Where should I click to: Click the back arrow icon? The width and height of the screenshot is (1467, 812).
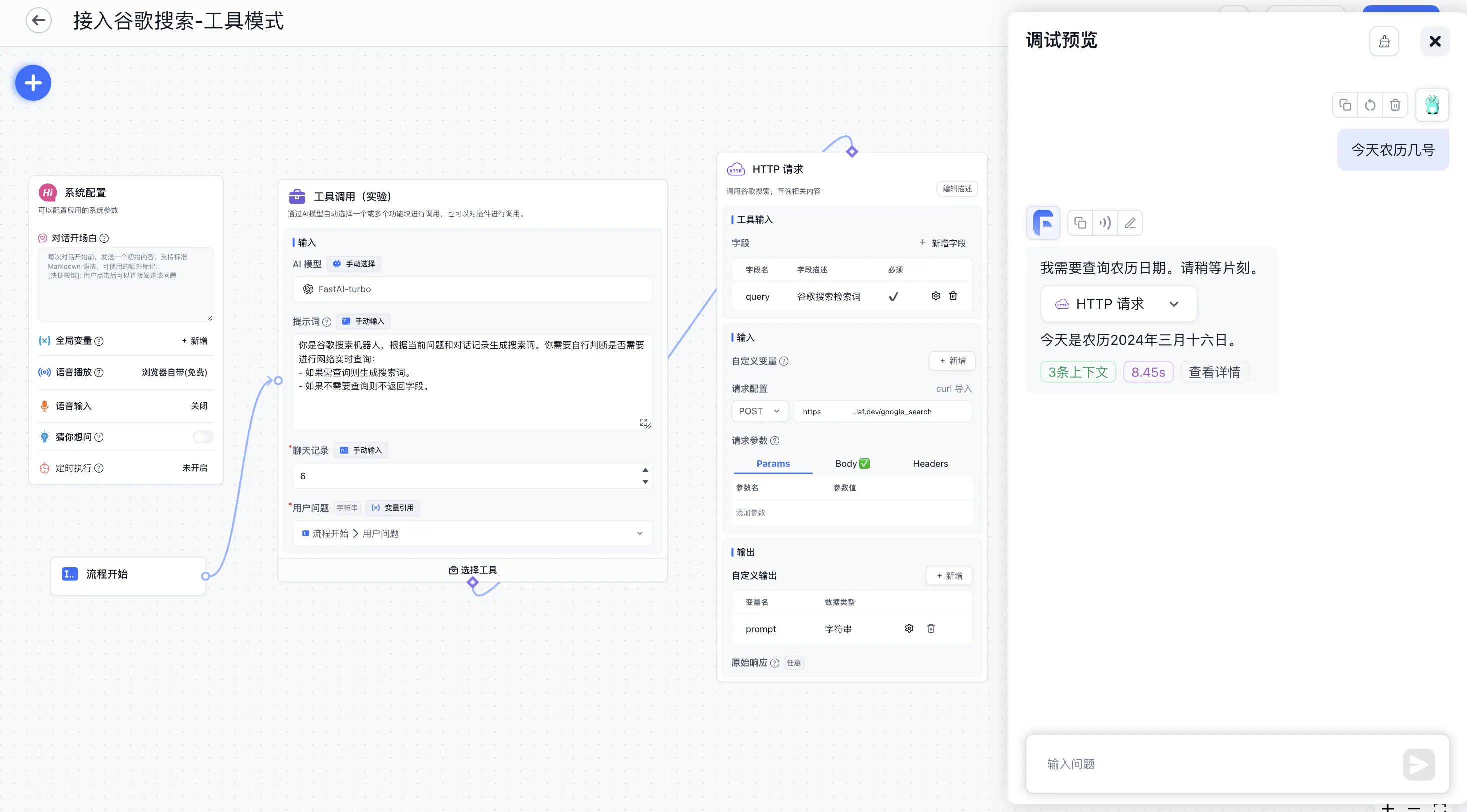(38, 21)
